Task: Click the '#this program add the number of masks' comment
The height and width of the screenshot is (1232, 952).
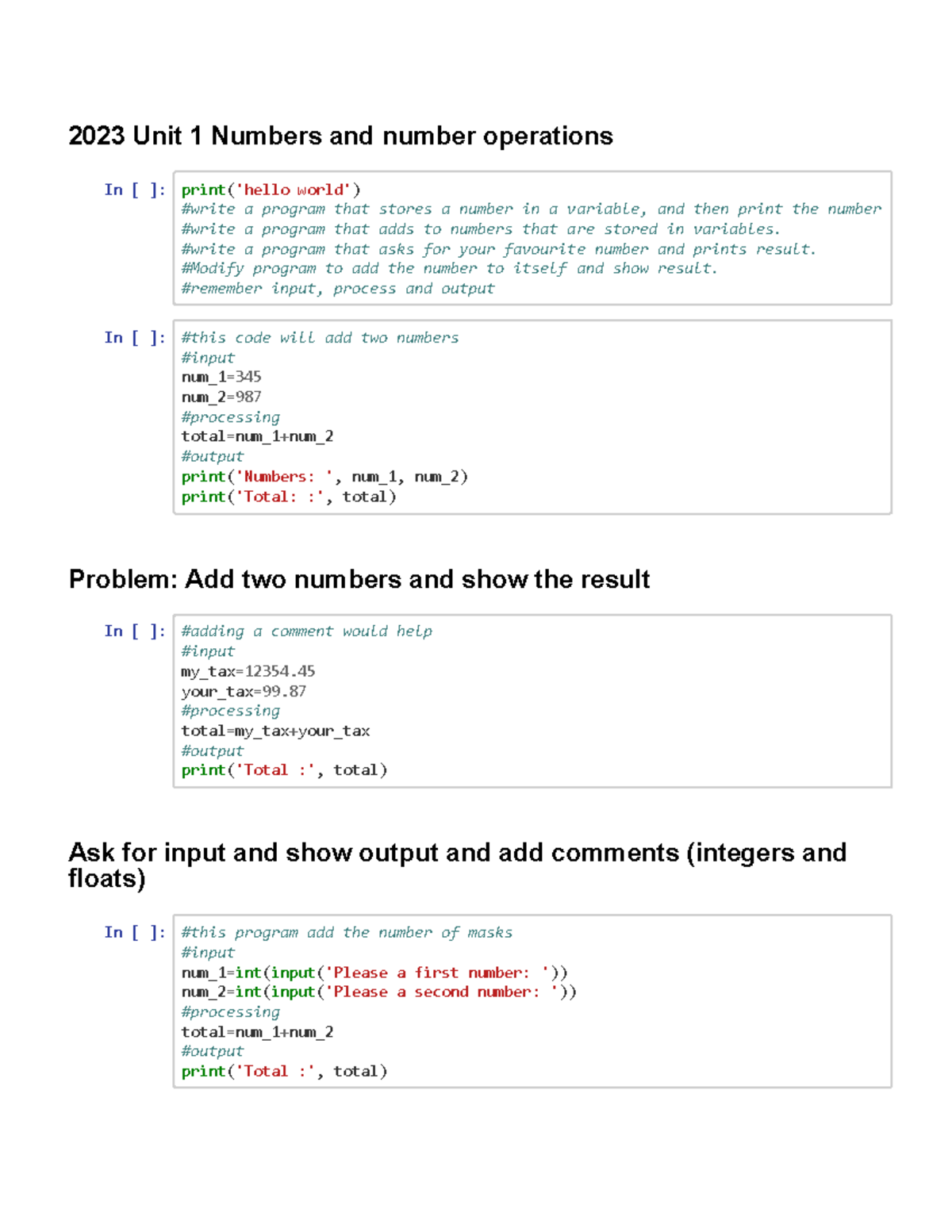Action: point(347,933)
